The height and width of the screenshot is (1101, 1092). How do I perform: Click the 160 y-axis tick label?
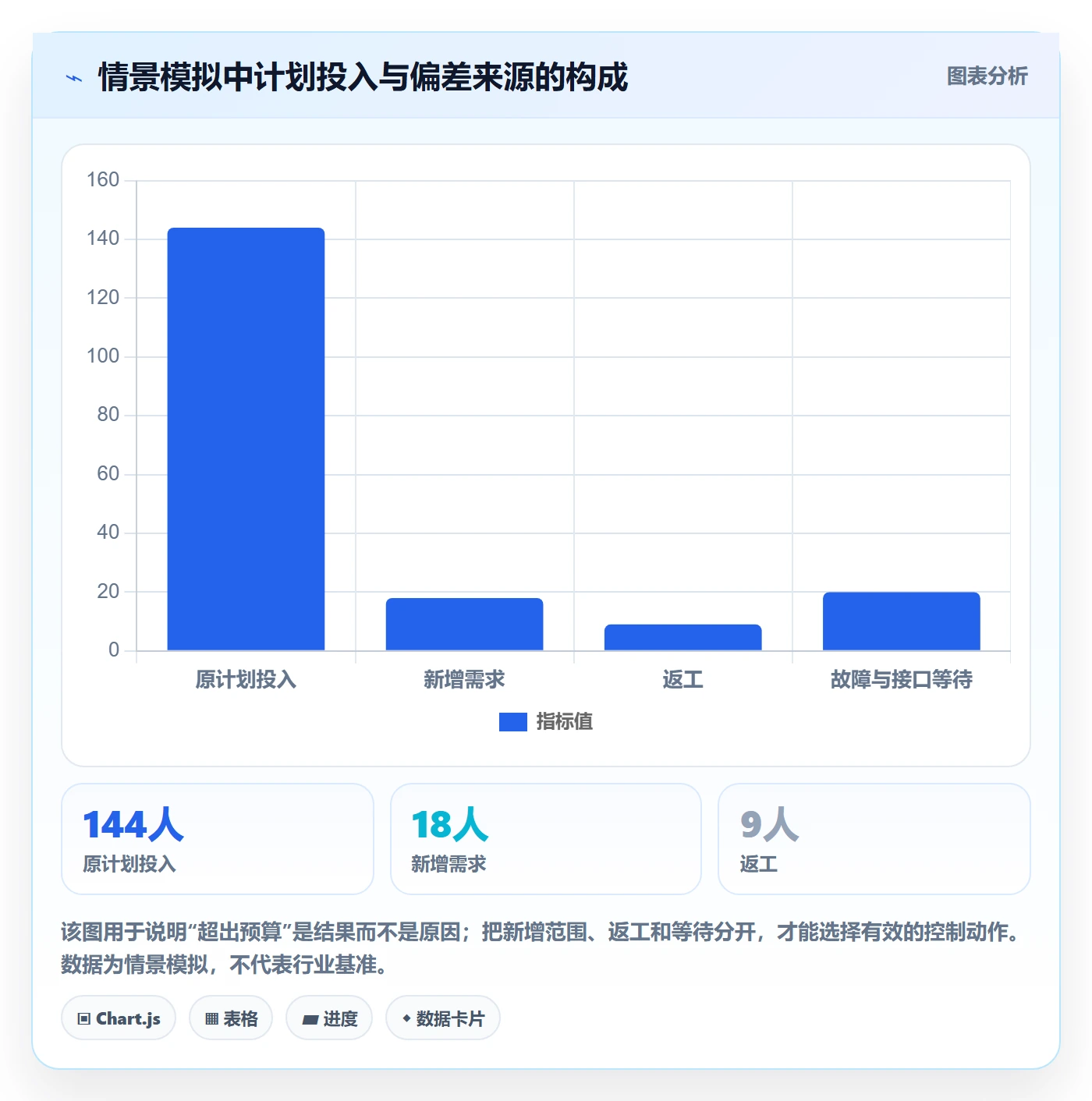pyautogui.click(x=103, y=180)
